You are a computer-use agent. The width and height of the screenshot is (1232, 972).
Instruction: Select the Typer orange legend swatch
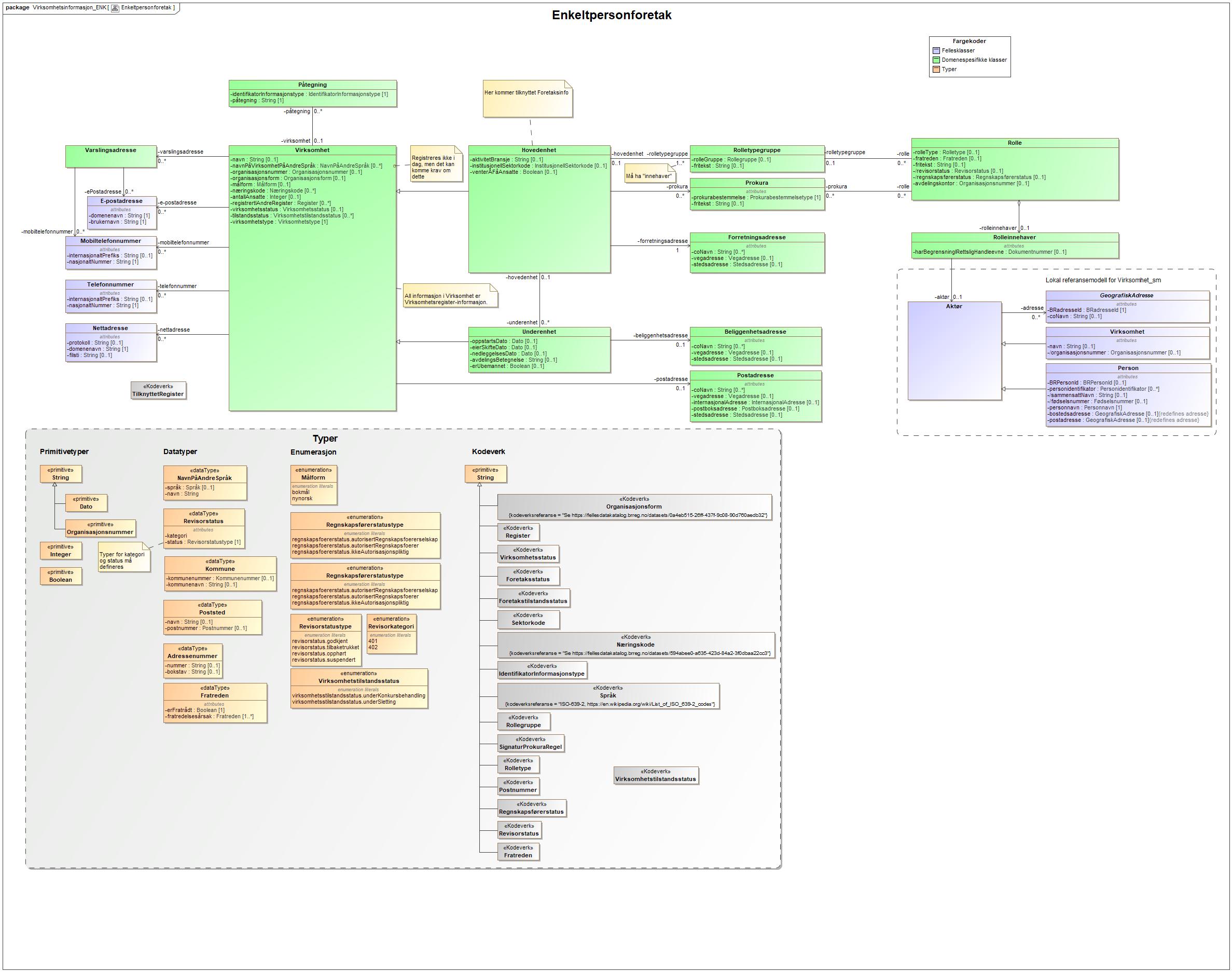pyautogui.click(x=936, y=70)
